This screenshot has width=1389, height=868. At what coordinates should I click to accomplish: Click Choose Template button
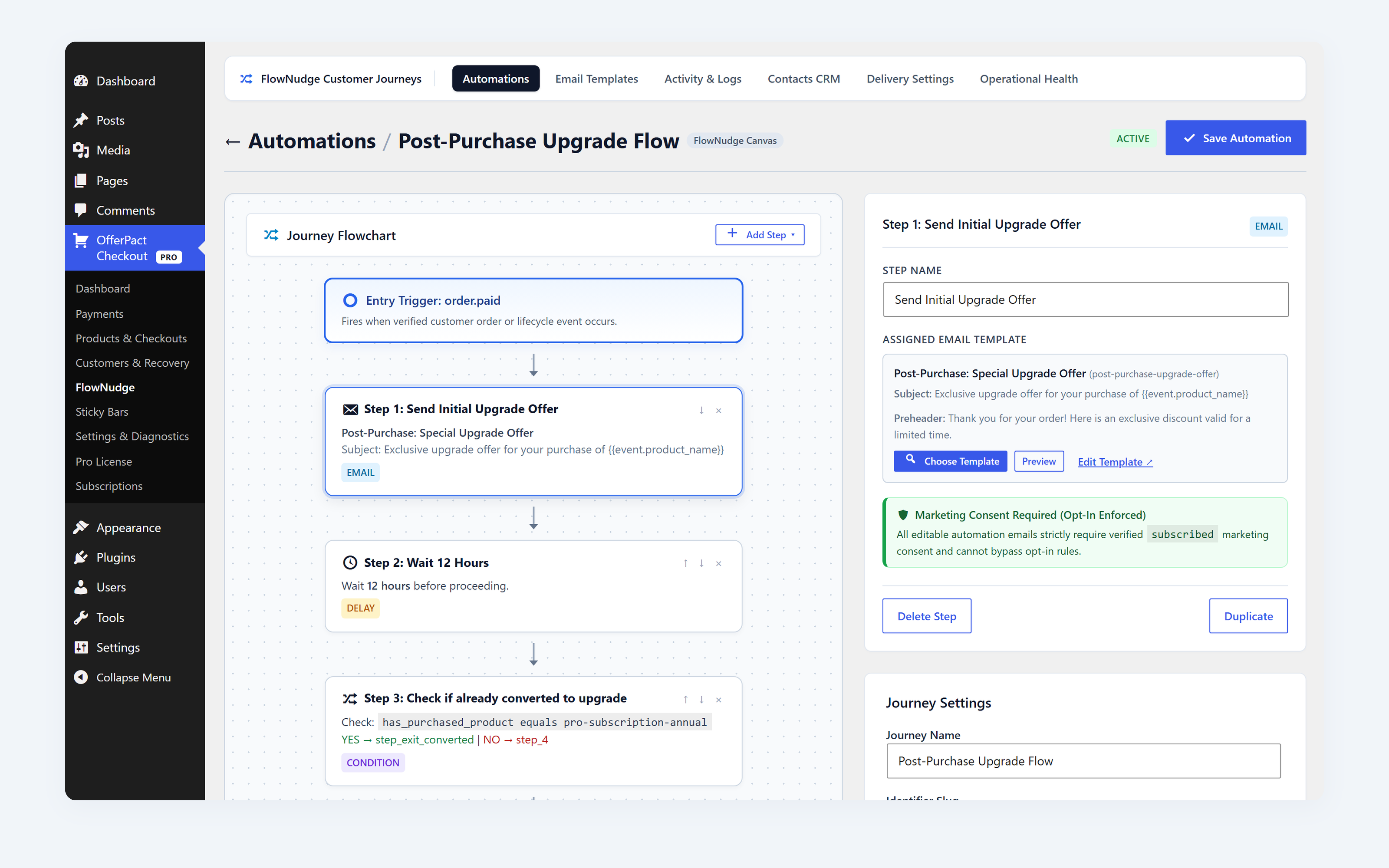950,461
